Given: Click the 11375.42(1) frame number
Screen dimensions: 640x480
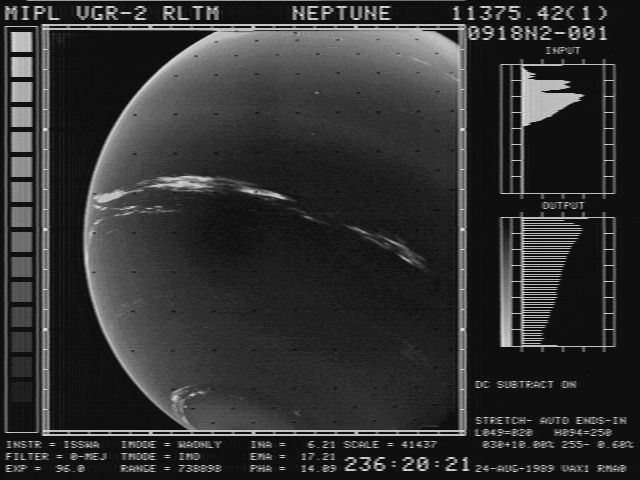Looking at the screenshot, I should pos(530,13).
